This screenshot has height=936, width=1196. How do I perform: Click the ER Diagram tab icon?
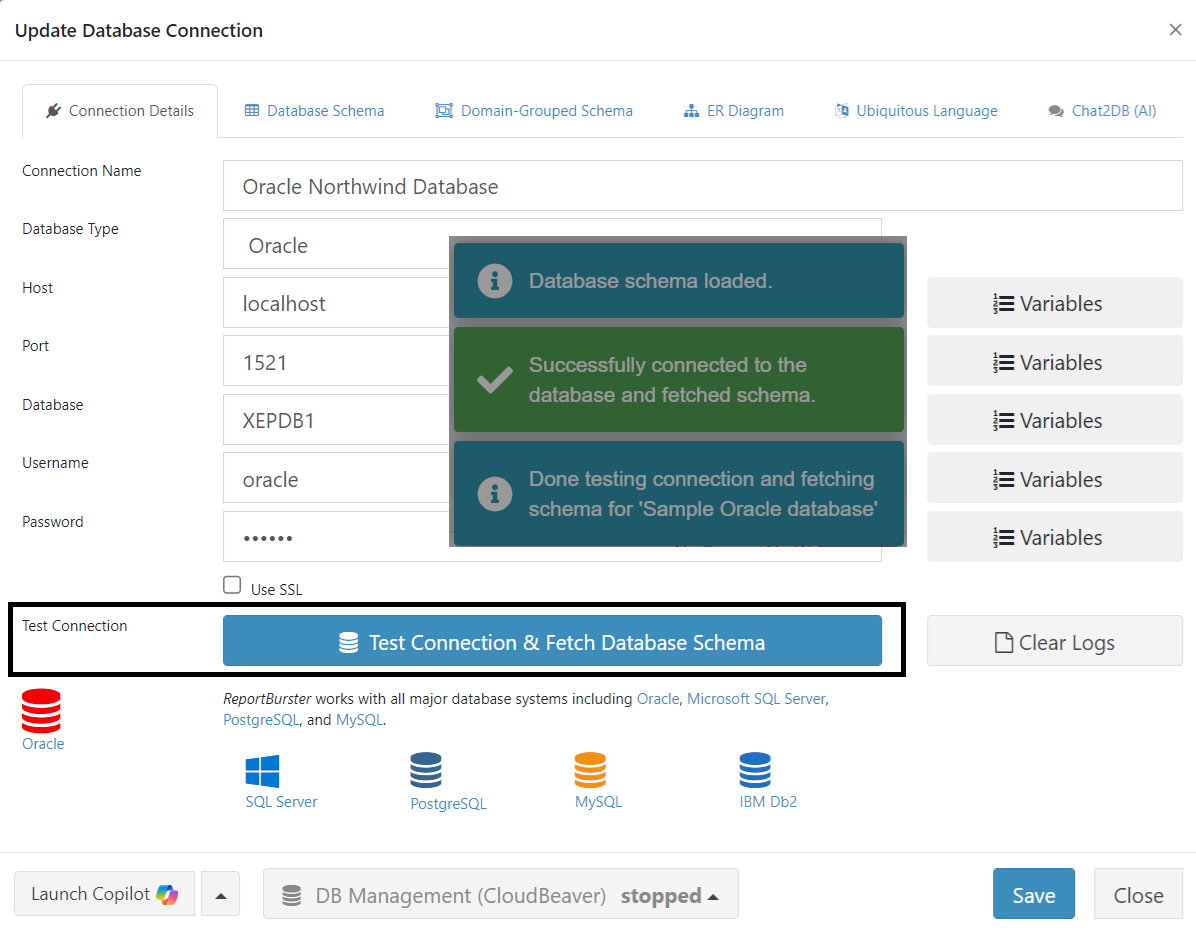[x=691, y=111]
